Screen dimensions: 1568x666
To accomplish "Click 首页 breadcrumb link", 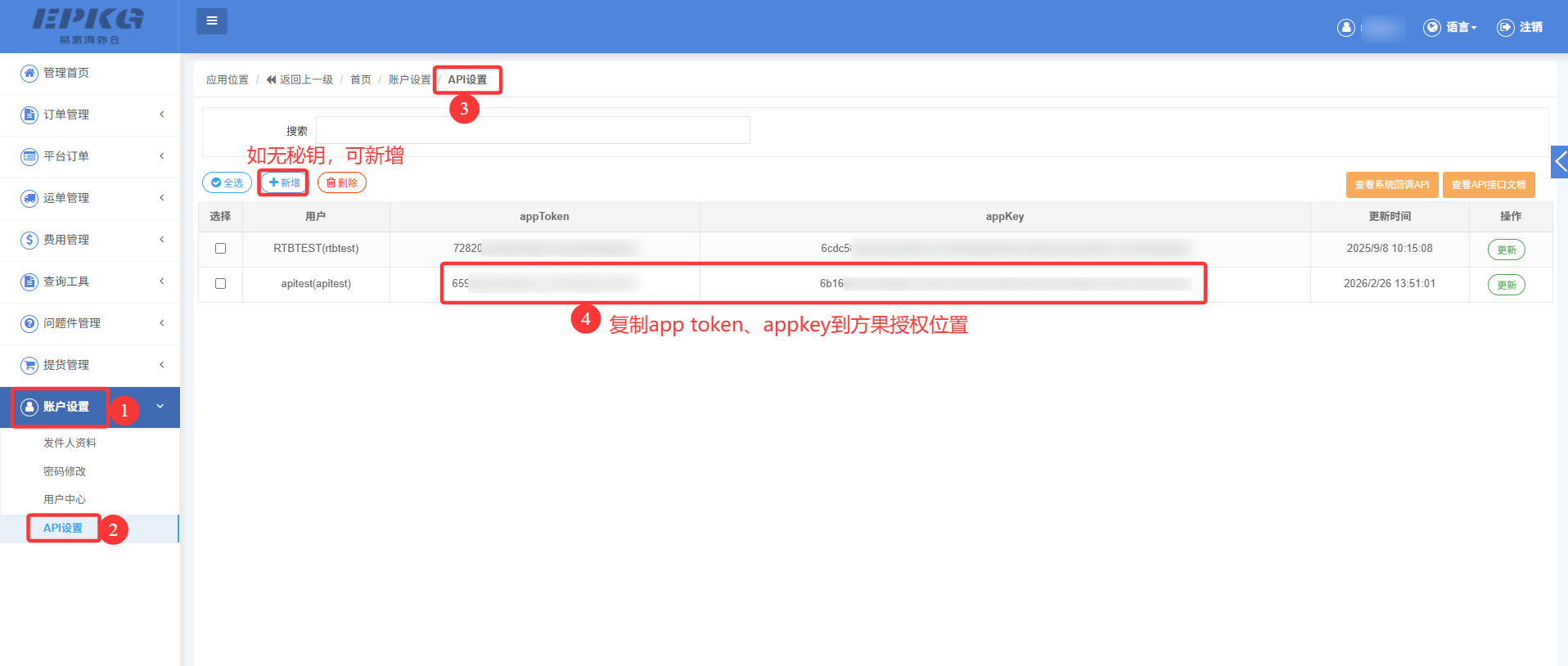I will click(361, 79).
